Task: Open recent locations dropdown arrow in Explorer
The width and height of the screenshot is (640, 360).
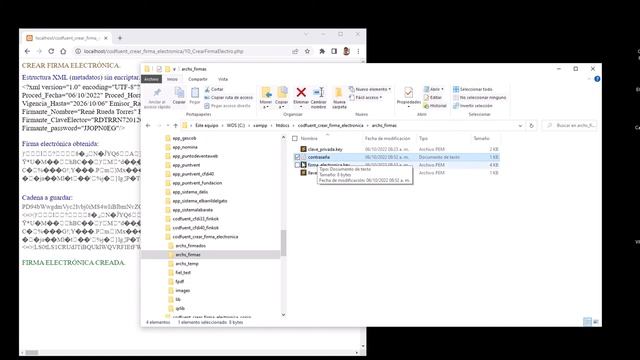Action: pyautogui.click(x=168, y=126)
